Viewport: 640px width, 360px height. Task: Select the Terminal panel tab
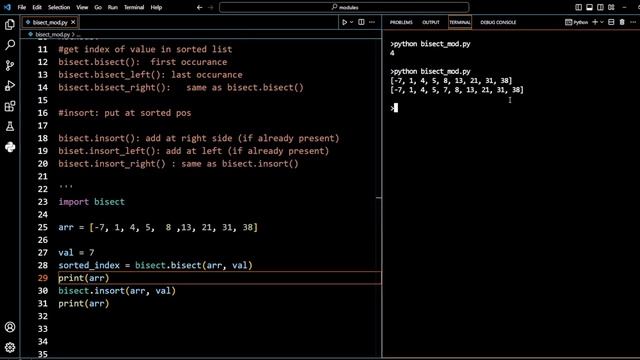[x=460, y=22]
